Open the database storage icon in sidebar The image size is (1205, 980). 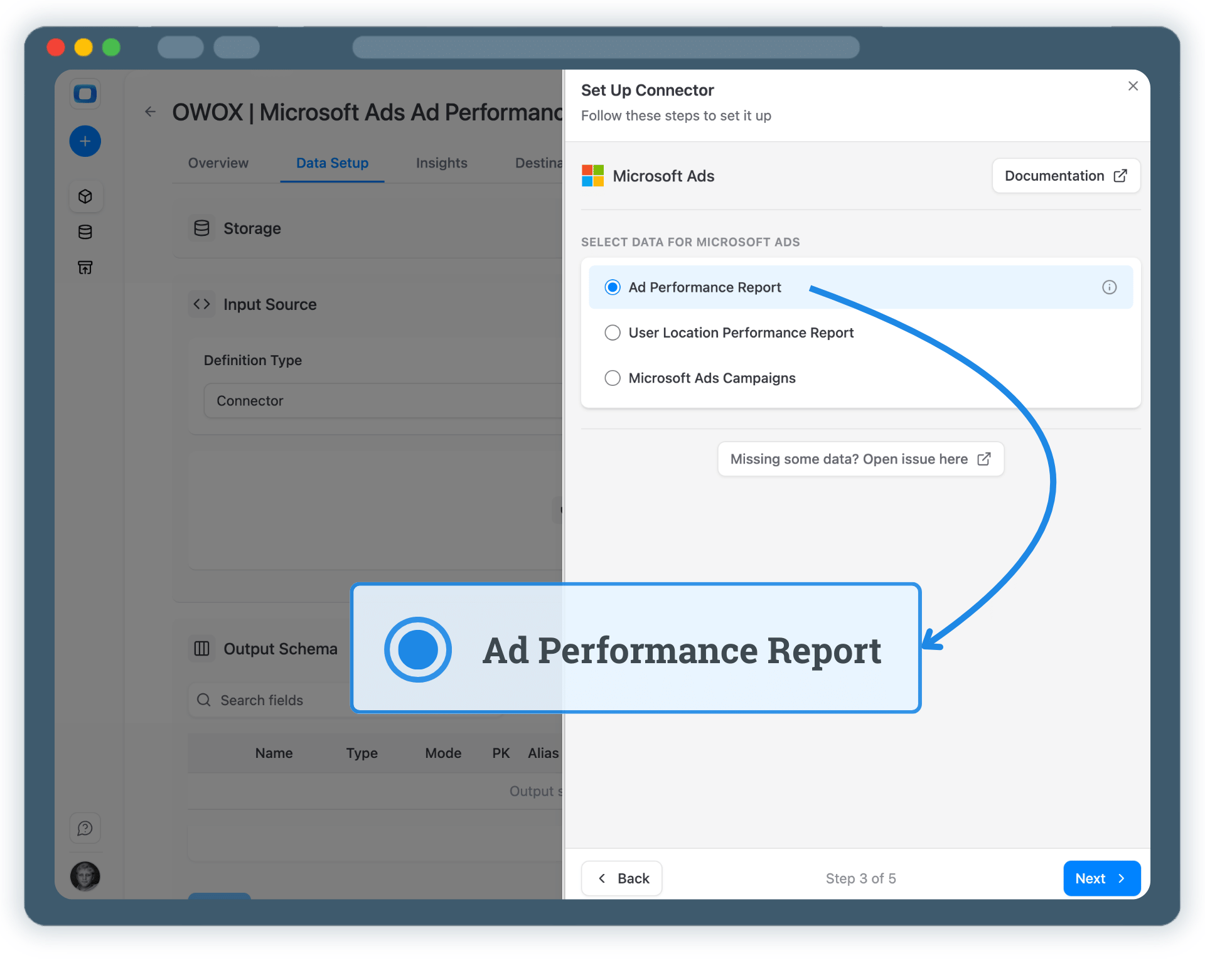coord(85,232)
